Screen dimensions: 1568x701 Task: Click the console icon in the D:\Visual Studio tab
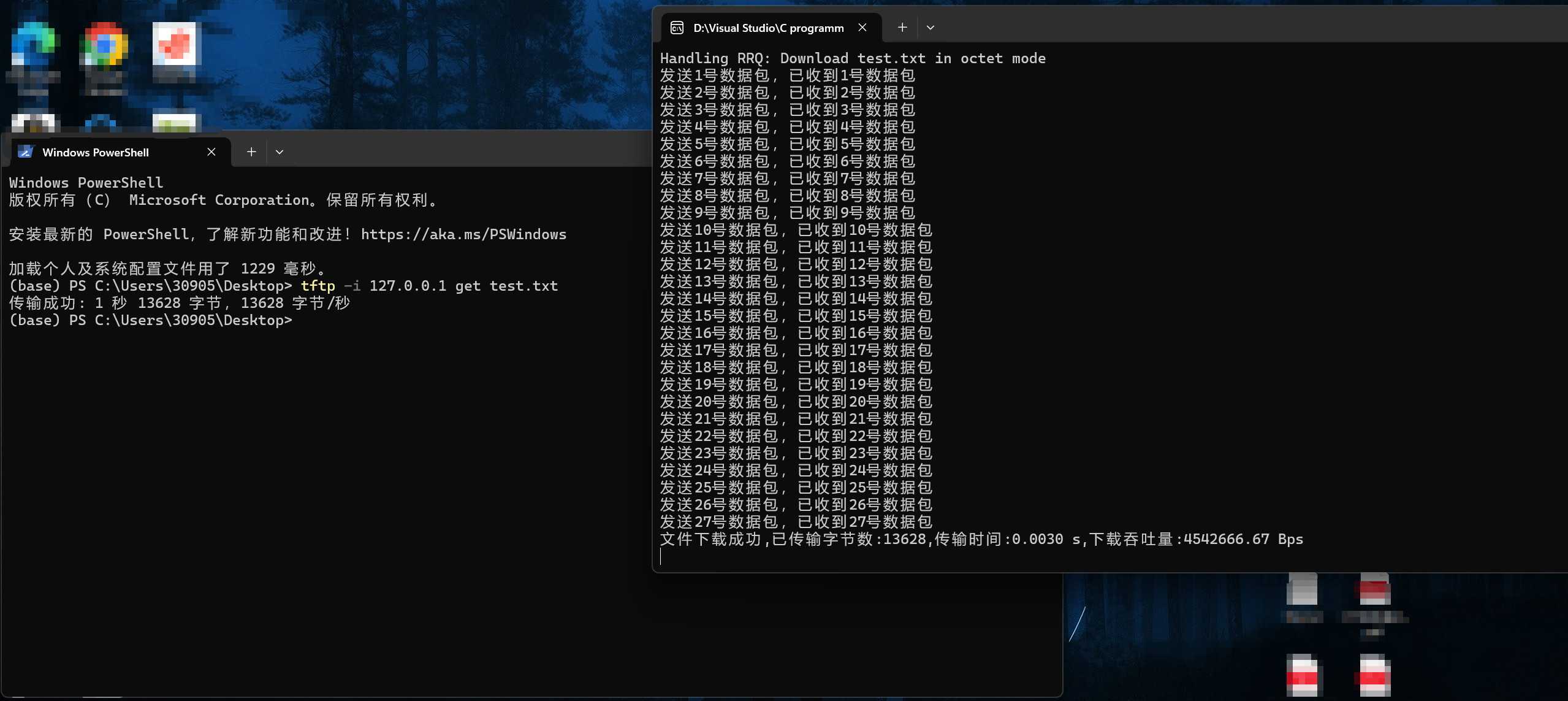[677, 28]
